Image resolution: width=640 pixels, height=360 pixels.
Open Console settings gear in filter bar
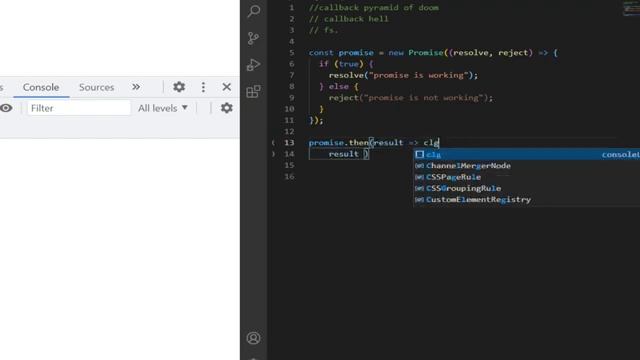[227, 108]
